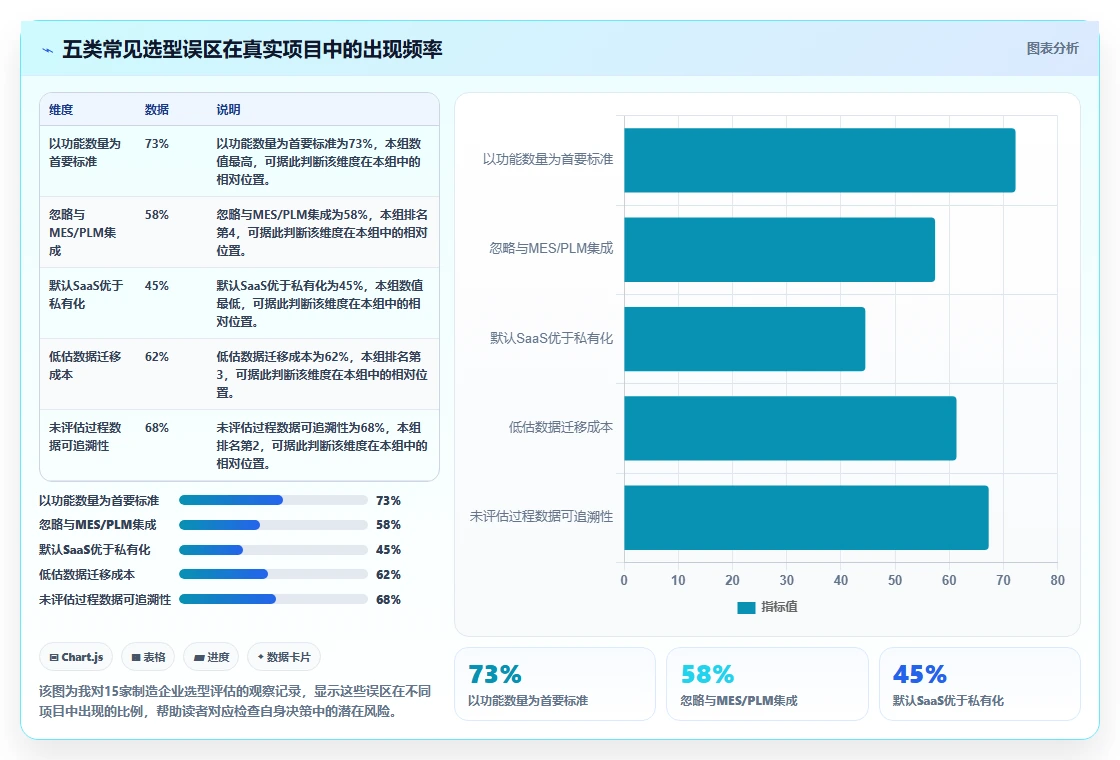
Task: Open the 58% data card
Action: pos(767,684)
